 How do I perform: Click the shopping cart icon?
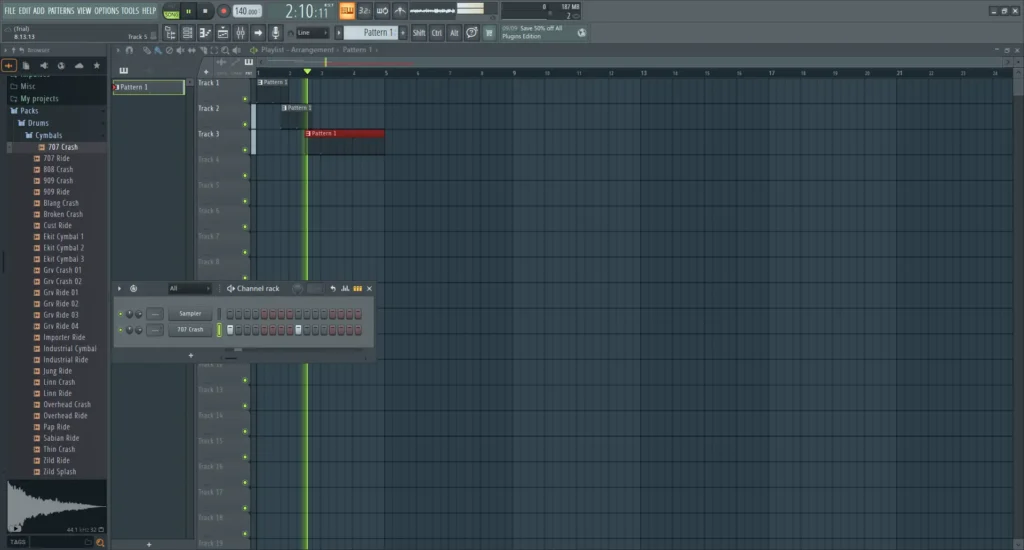488,33
